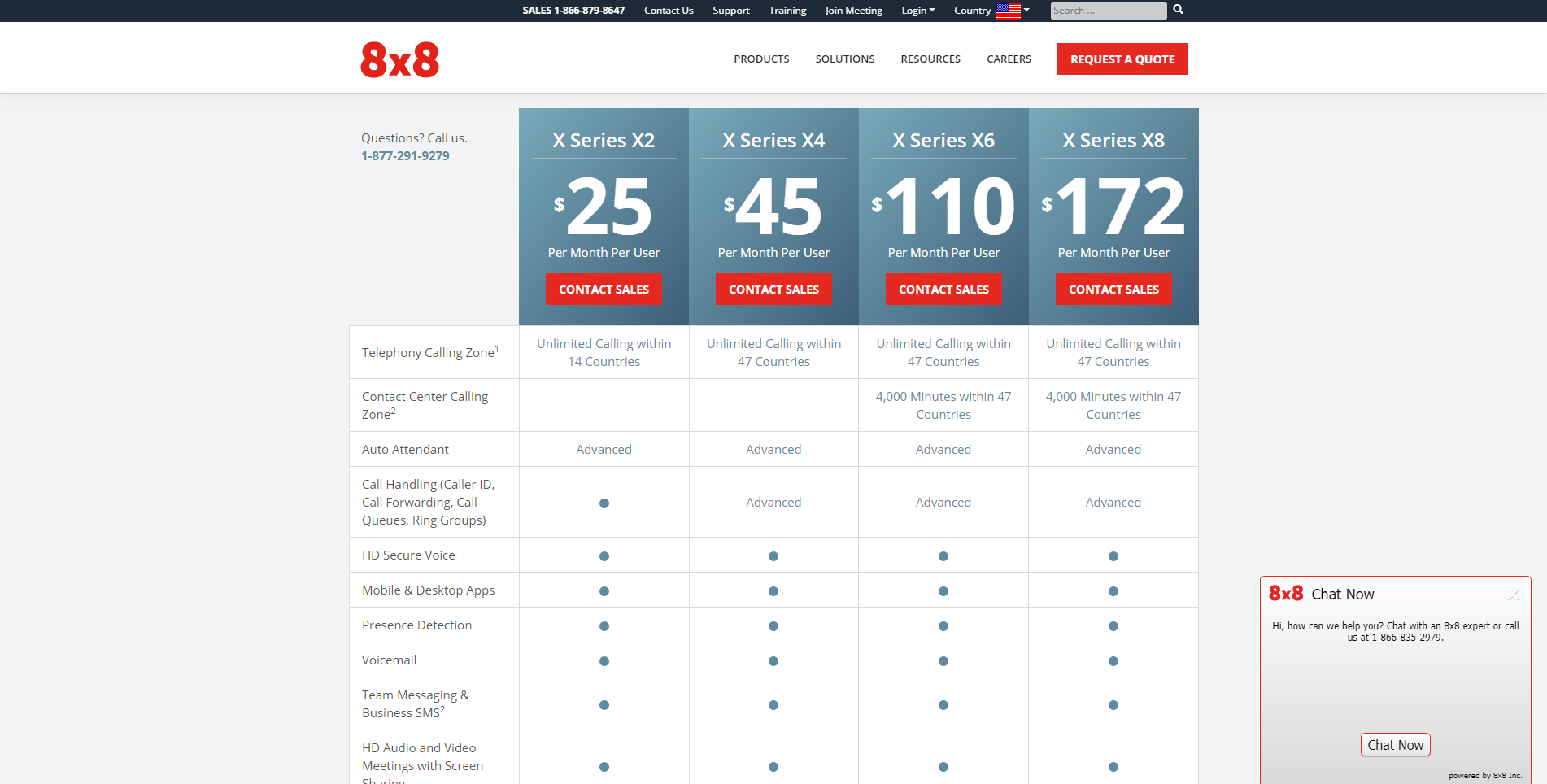Go to Support page
This screenshot has width=1547, height=784.
tap(731, 11)
